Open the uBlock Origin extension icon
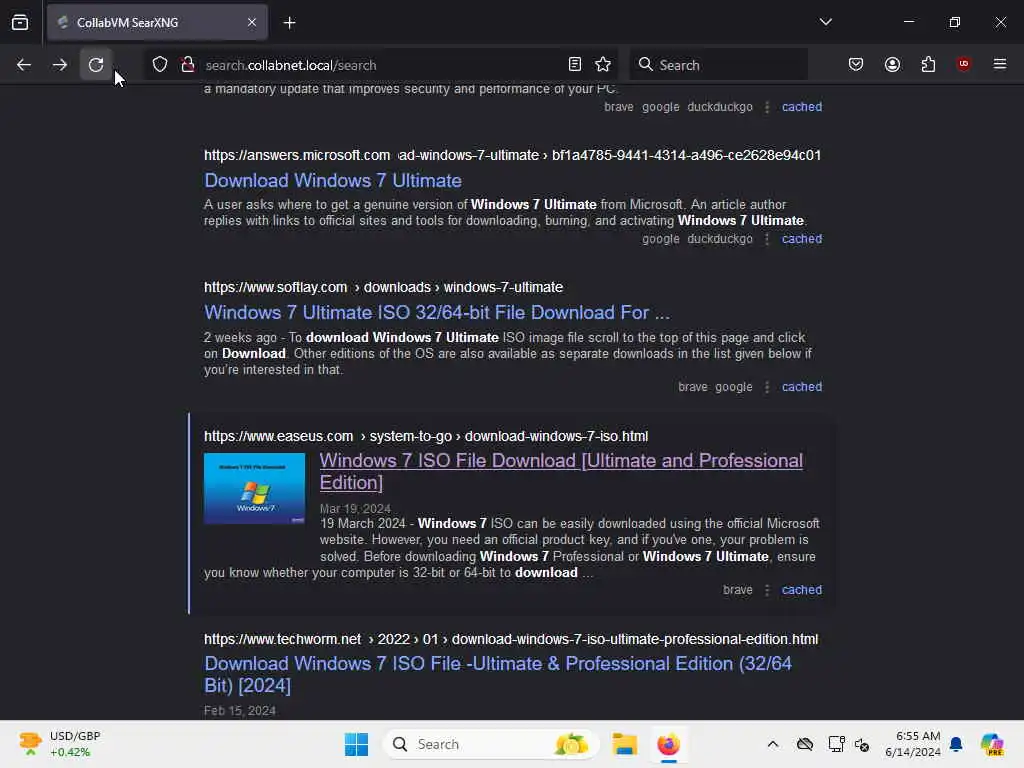This screenshot has height=768, width=1024. 963,64
